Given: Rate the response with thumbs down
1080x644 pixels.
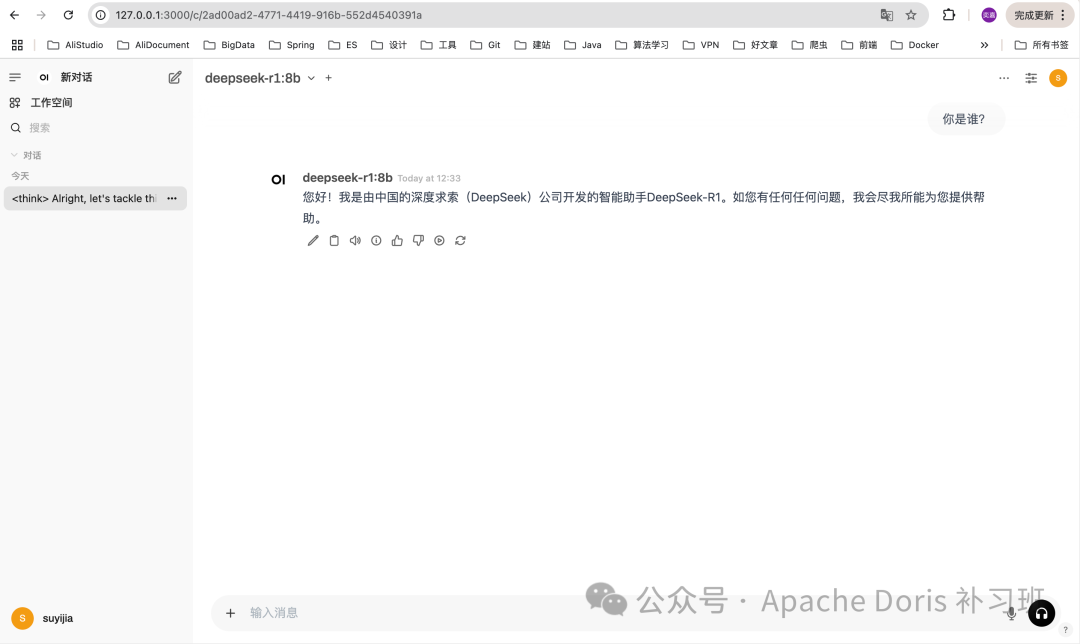Looking at the screenshot, I should pos(418,240).
